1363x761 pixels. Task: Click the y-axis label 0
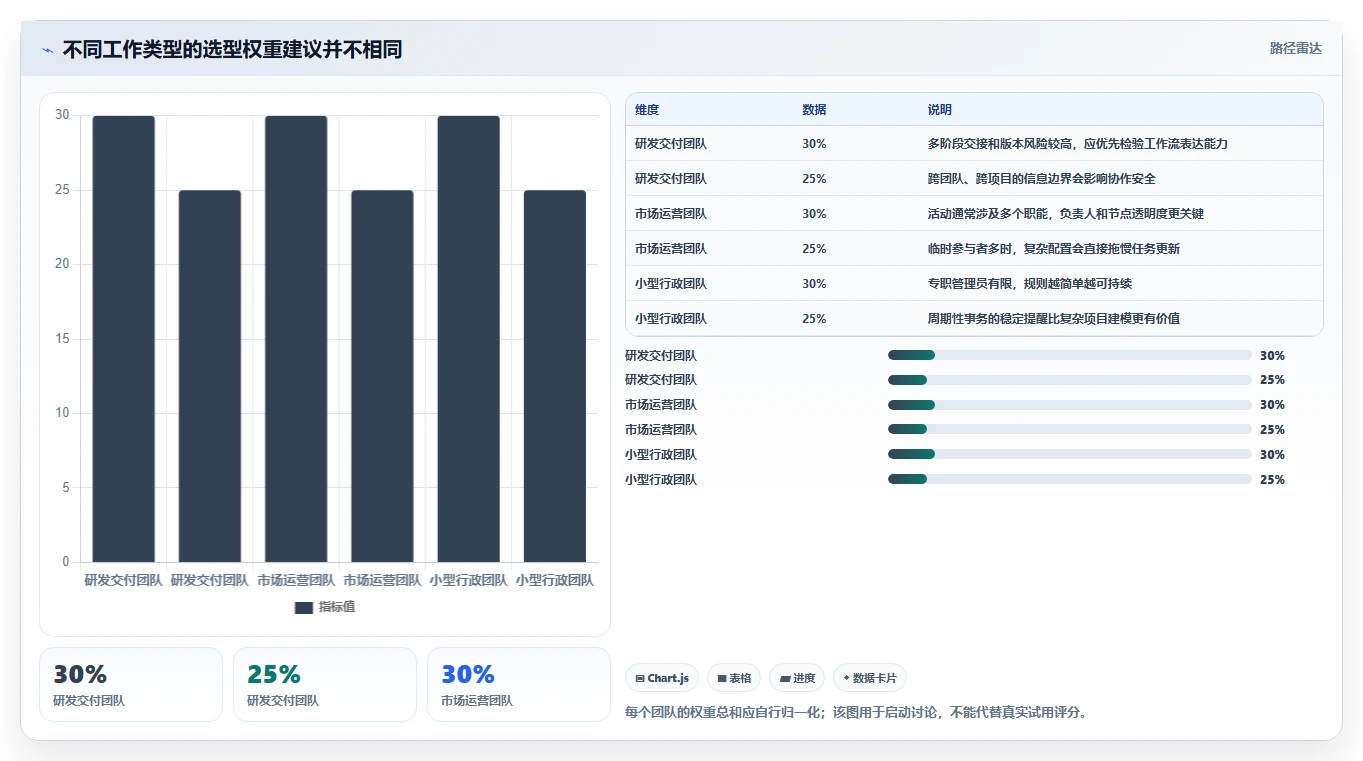click(66, 562)
